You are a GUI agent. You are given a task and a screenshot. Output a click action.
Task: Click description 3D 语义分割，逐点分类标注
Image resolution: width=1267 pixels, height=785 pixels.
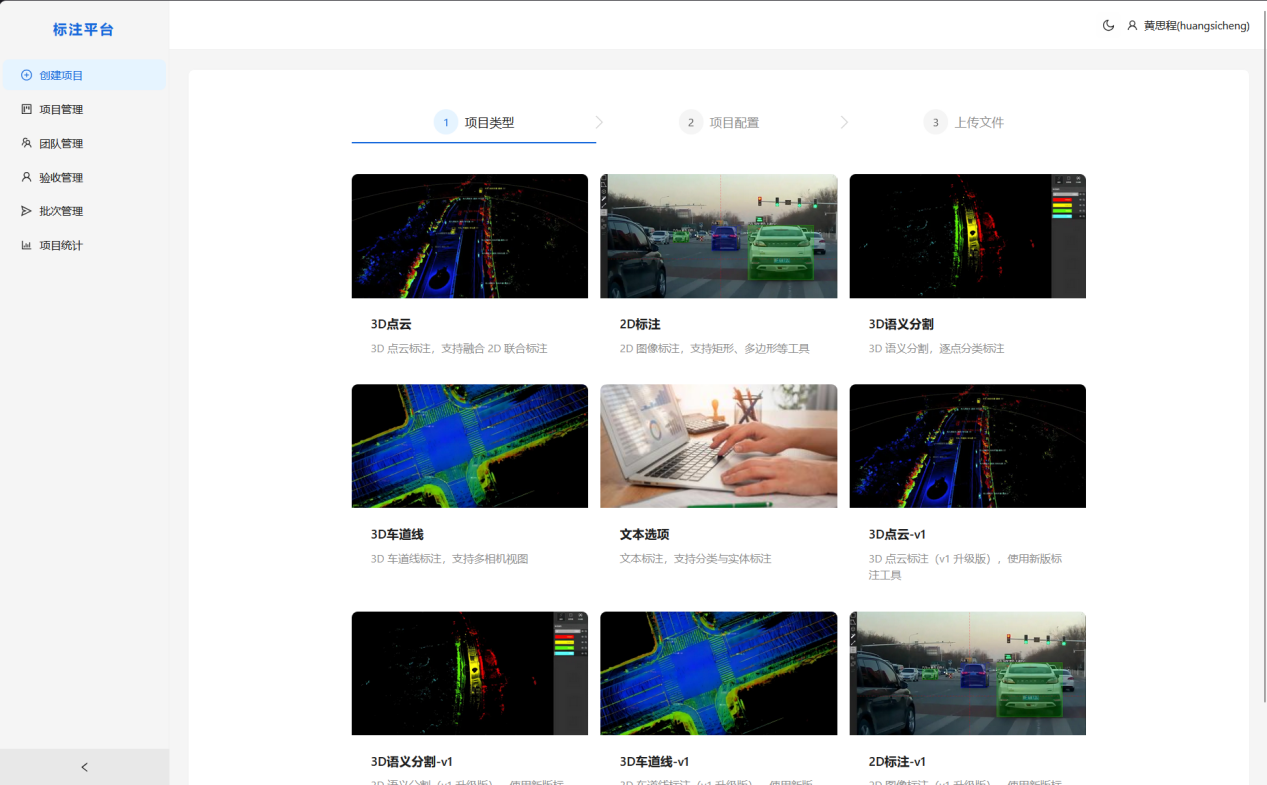point(936,349)
